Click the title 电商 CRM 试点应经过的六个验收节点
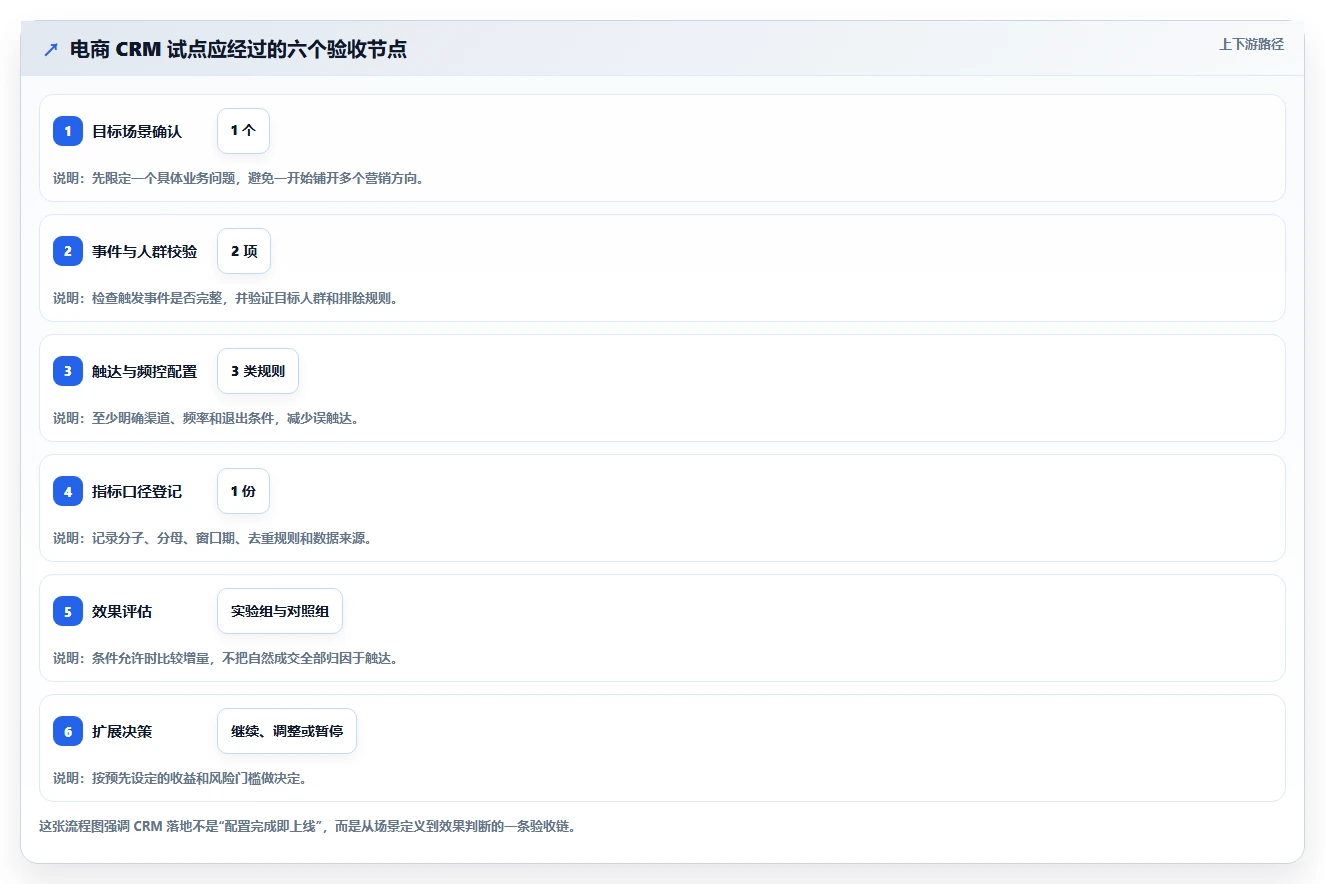This screenshot has height=884, width=1325. click(x=238, y=49)
